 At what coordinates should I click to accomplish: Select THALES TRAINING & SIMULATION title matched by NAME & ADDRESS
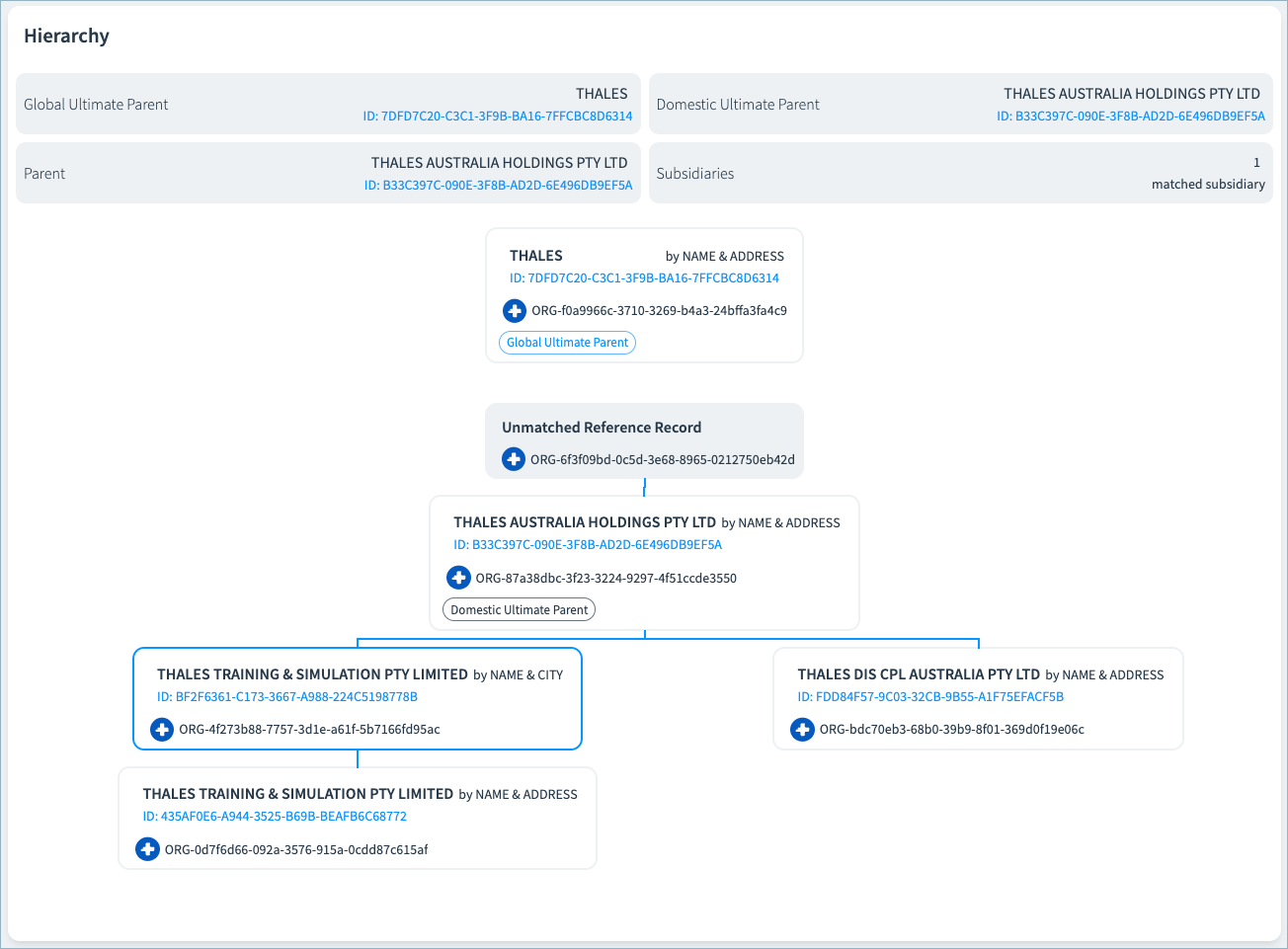[298, 794]
